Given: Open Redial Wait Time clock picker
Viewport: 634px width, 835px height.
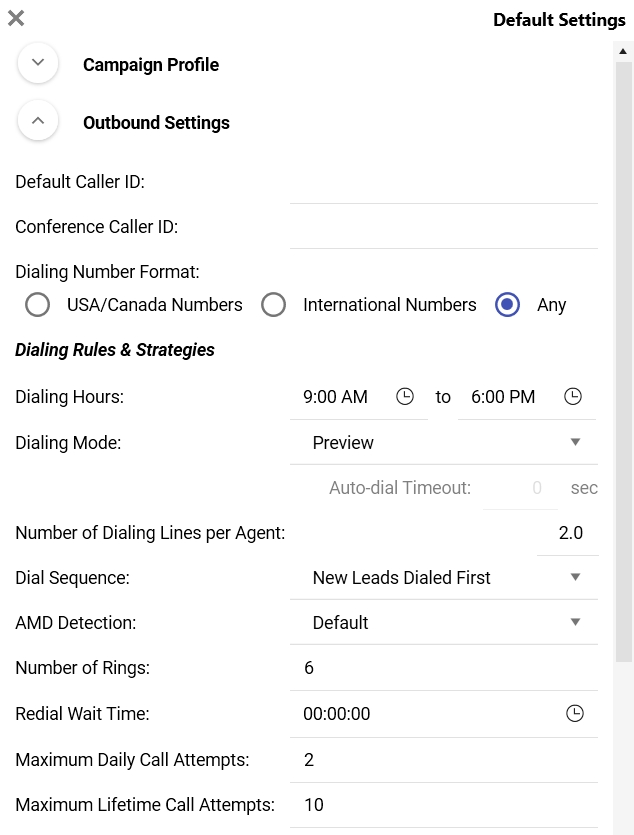Looking at the screenshot, I should click(x=575, y=714).
